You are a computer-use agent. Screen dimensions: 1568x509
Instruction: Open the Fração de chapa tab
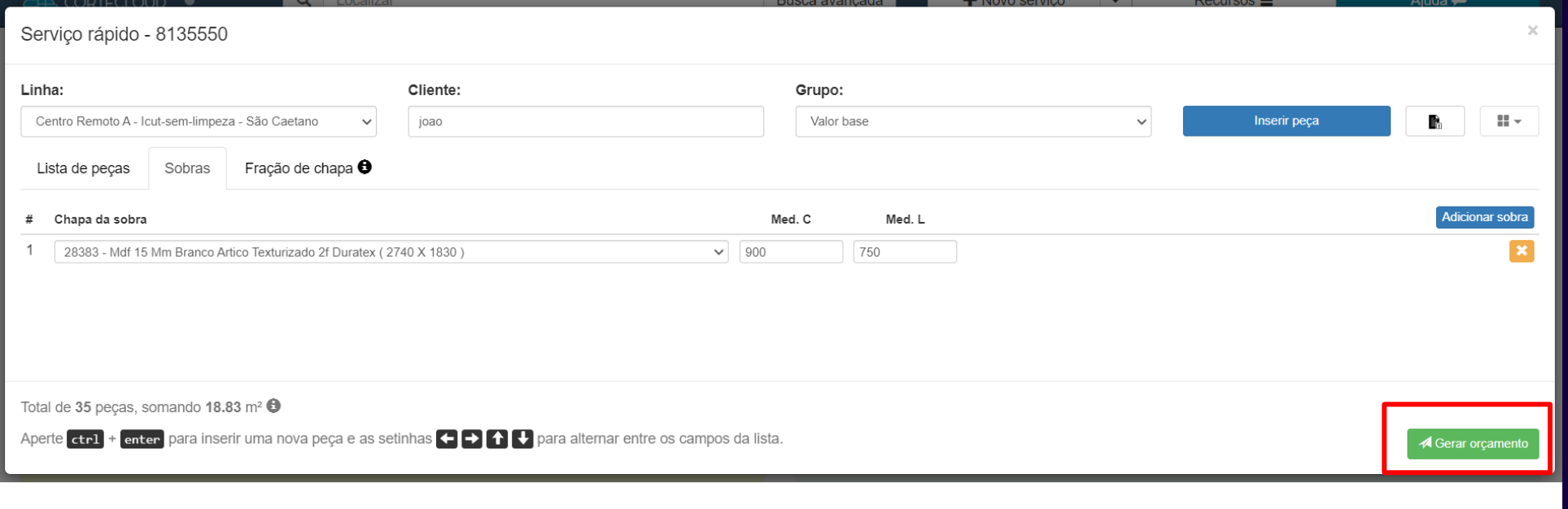[x=299, y=168]
